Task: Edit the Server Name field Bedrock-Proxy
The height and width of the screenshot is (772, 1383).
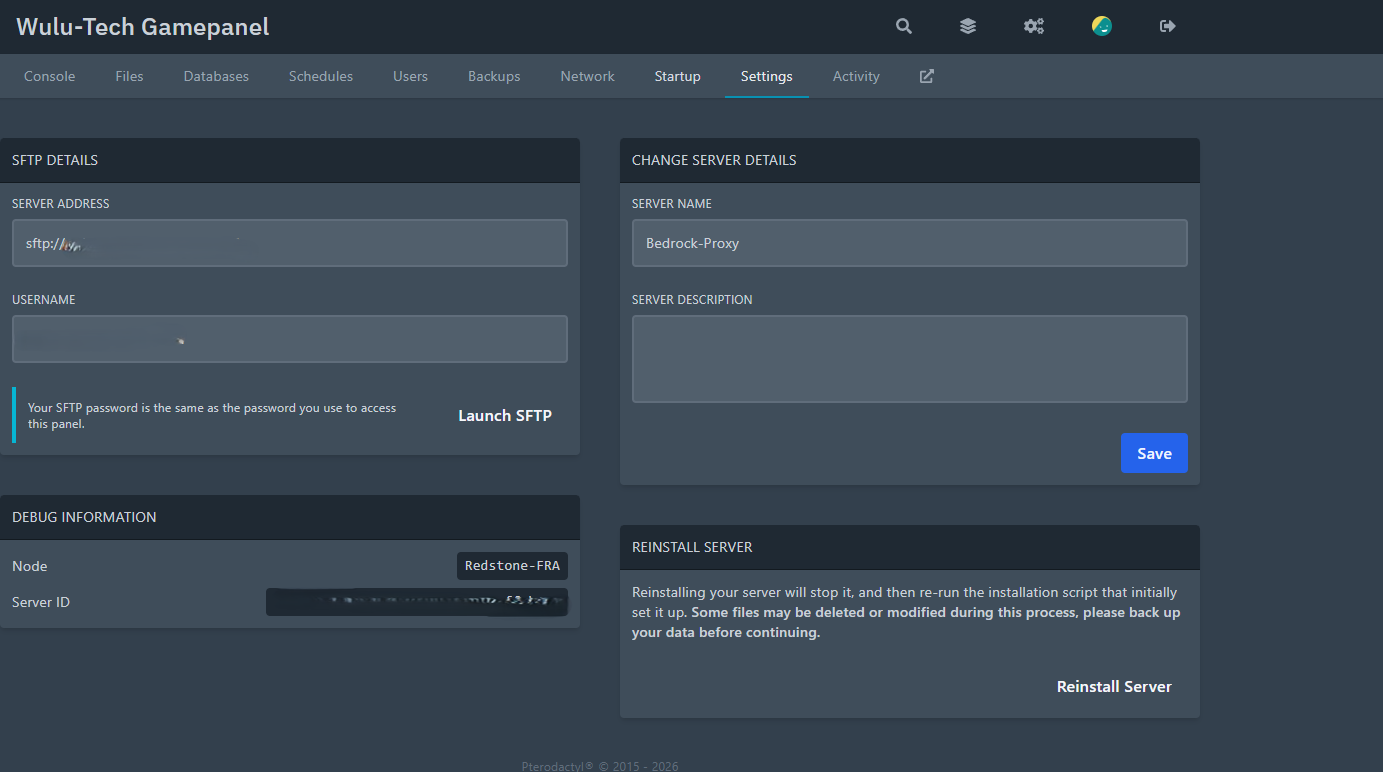Action: [910, 243]
